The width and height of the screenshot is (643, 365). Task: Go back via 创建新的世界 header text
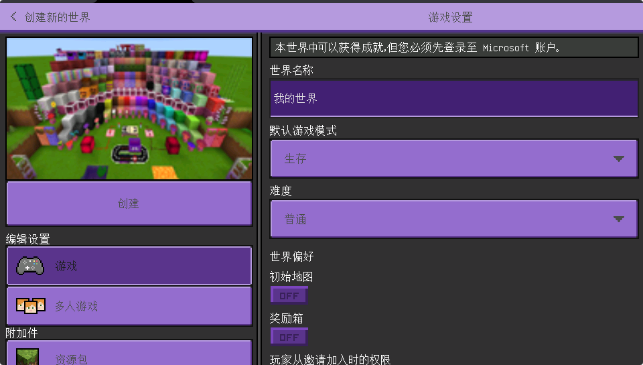57,17
